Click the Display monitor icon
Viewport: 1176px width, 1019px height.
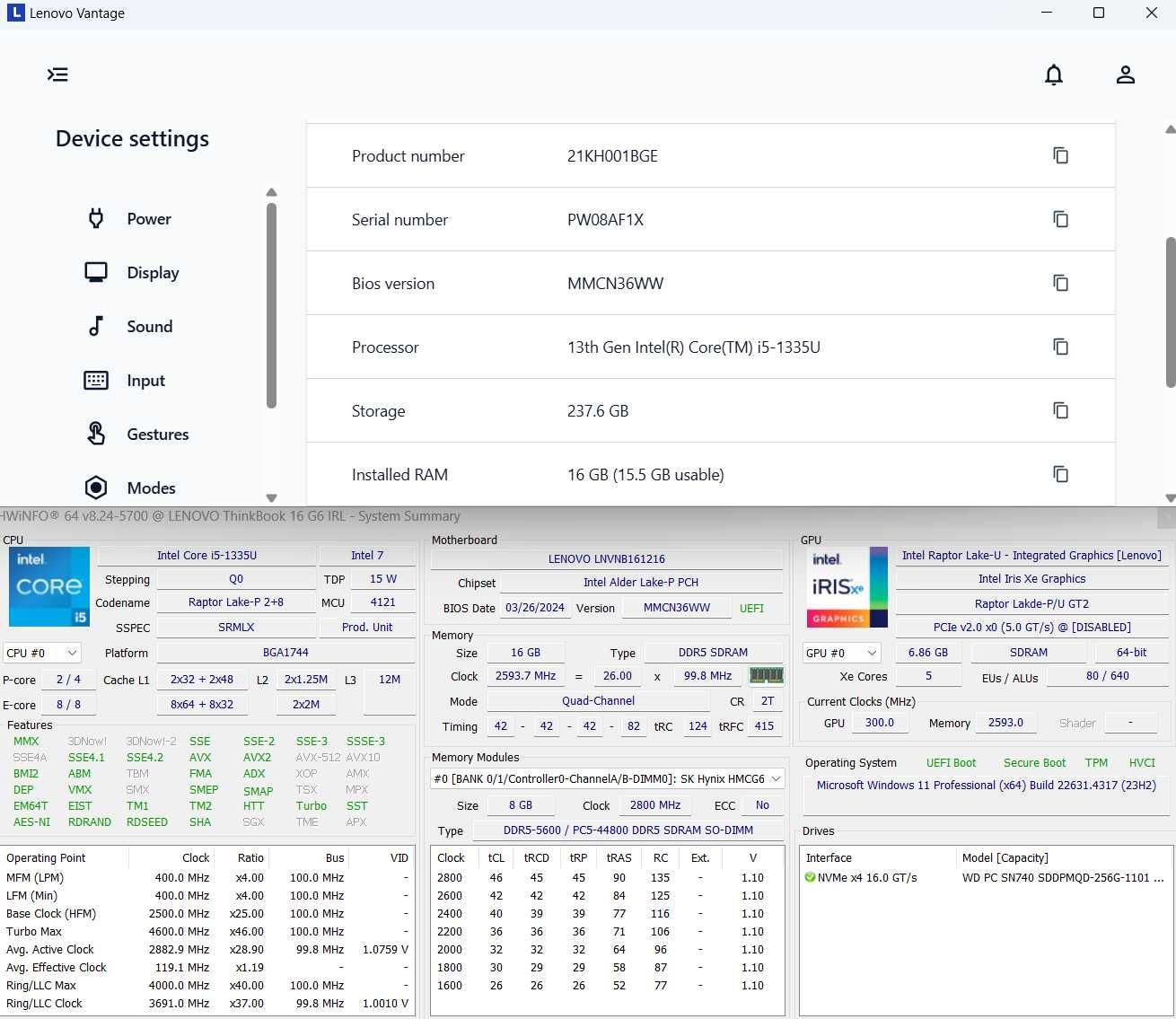click(x=96, y=272)
